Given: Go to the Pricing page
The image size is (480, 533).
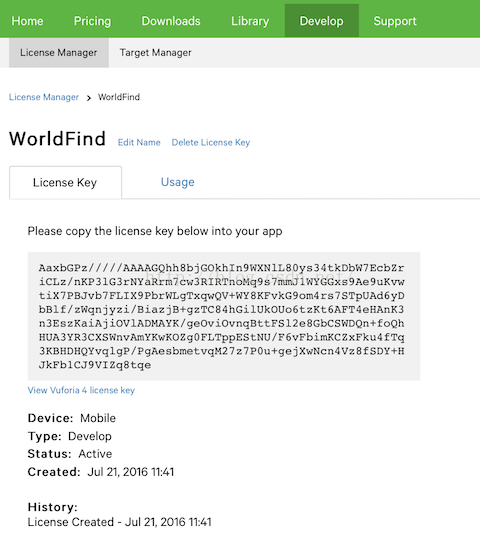Looking at the screenshot, I should pyautogui.click(x=92, y=21).
